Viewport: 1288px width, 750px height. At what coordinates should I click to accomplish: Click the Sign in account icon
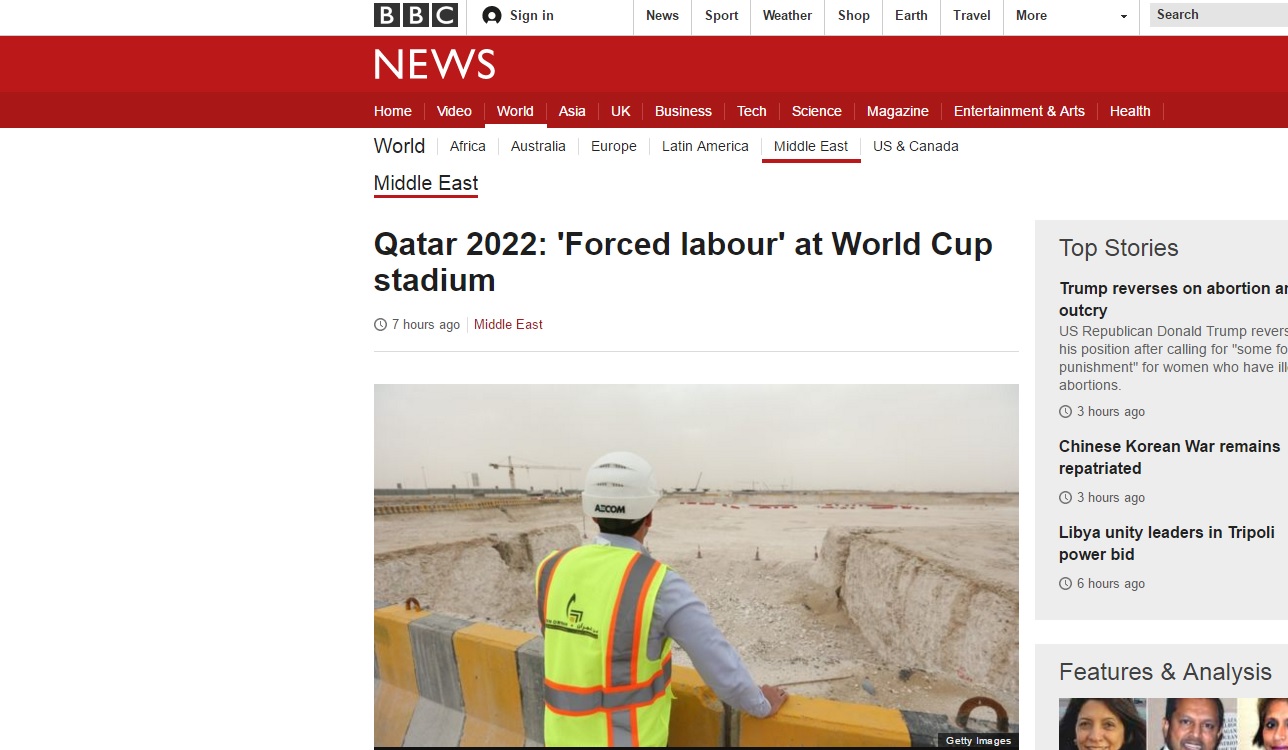(491, 15)
